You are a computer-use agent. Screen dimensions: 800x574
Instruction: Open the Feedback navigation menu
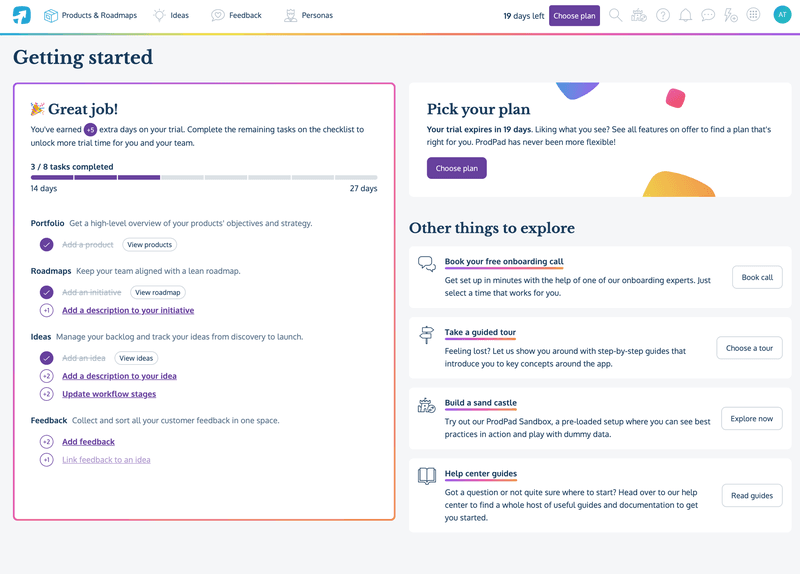[236, 15]
